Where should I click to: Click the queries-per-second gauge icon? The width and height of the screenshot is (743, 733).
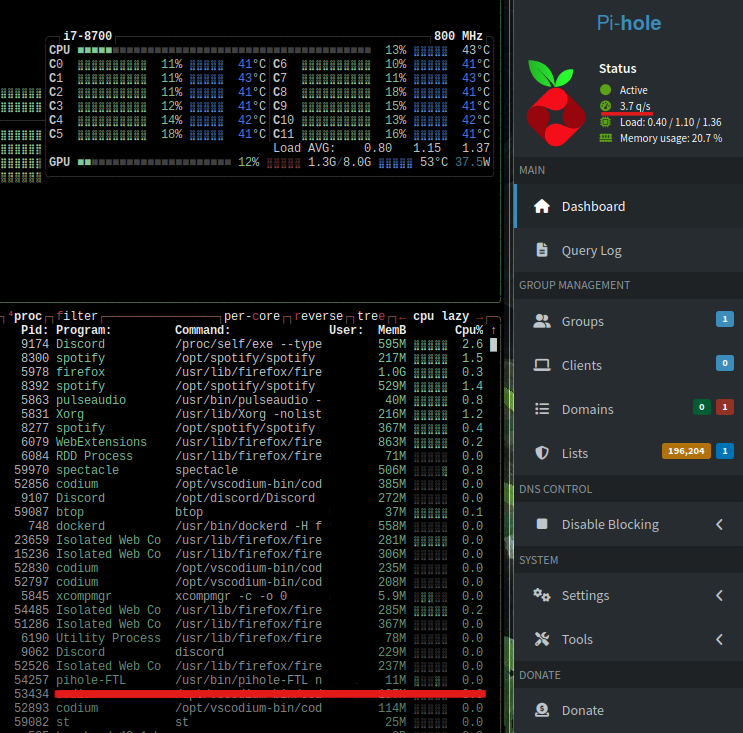click(605, 106)
